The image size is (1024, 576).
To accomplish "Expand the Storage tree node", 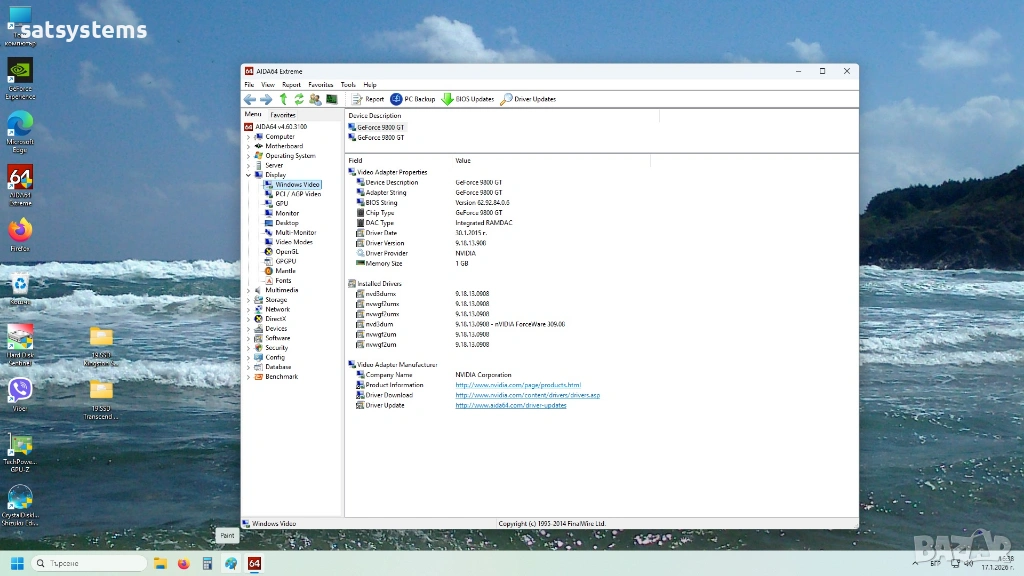I will click(249, 300).
